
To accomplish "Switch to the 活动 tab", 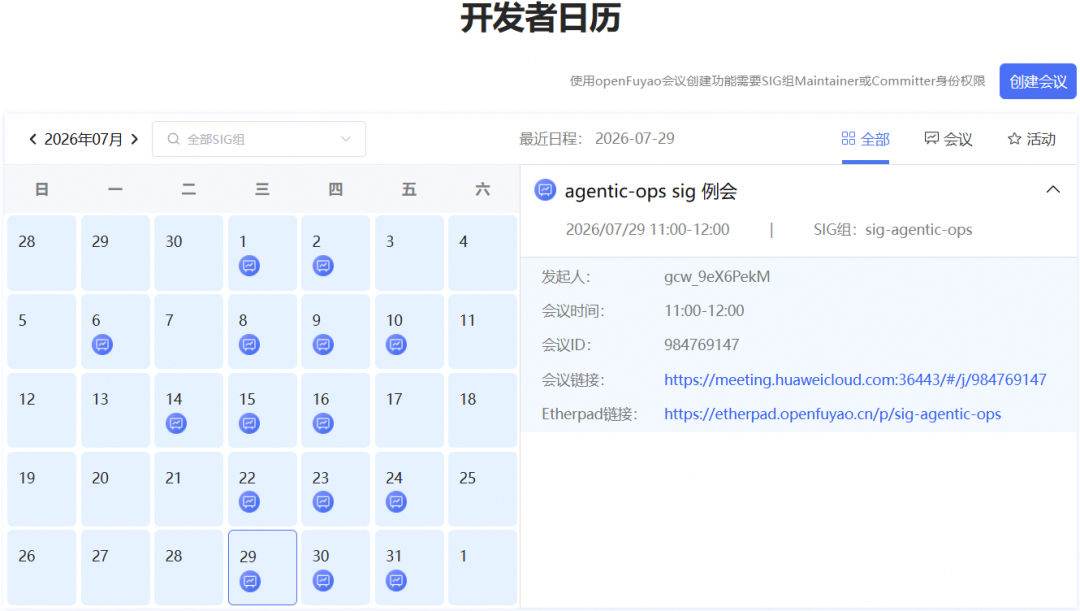I will 1031,139.
